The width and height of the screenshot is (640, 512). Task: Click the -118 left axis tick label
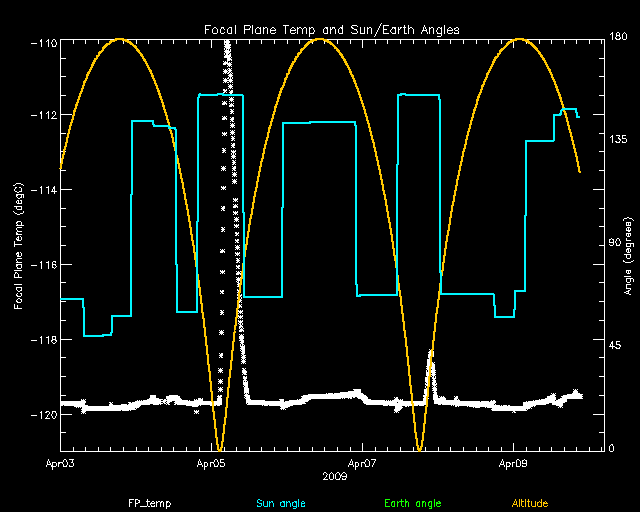click(x=44, y=340)
